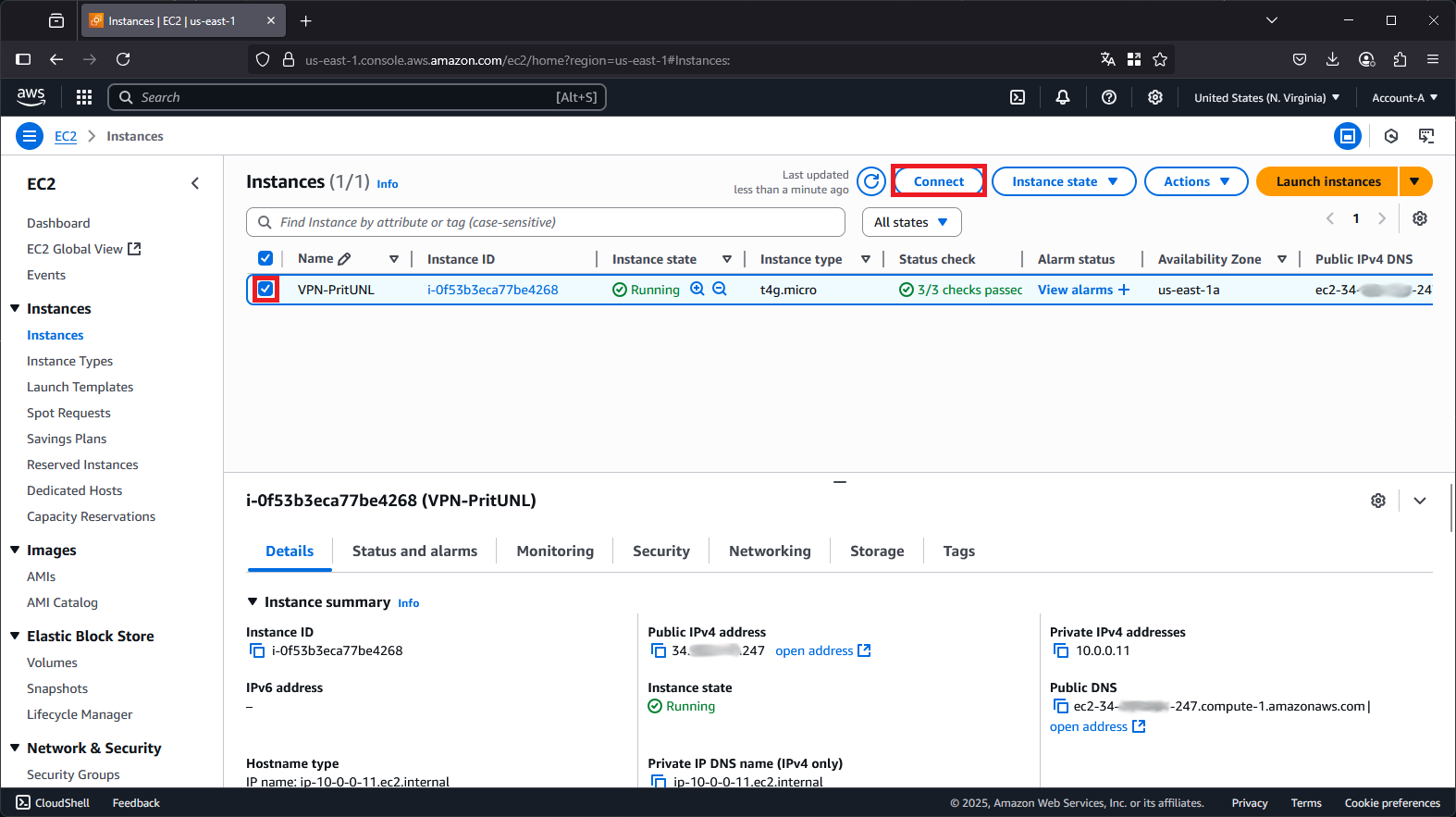Click the edit pencil next to Name column
The height and width of the screenshot is (817, 1456).
pos(344,259)
